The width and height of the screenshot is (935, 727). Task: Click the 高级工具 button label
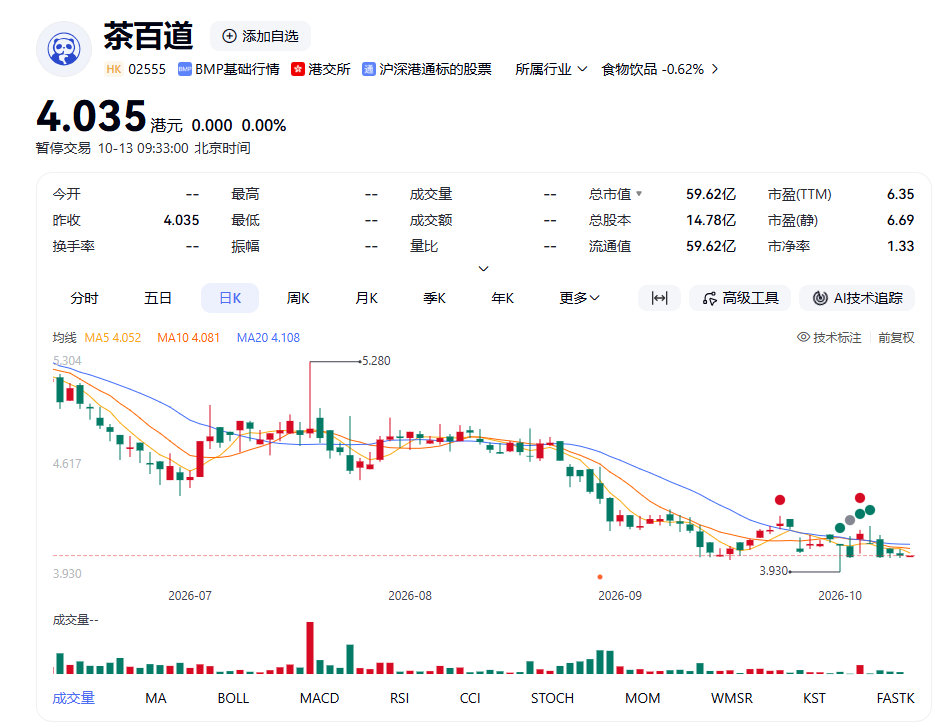750,298
